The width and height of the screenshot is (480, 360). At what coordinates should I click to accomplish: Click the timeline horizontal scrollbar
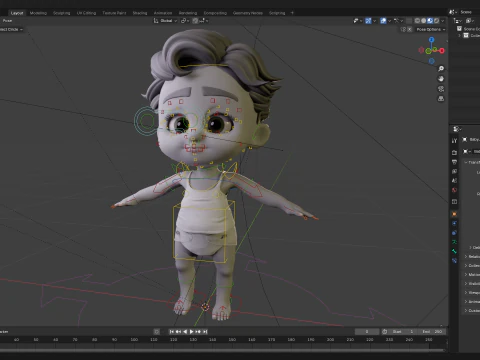click(223, 350)
